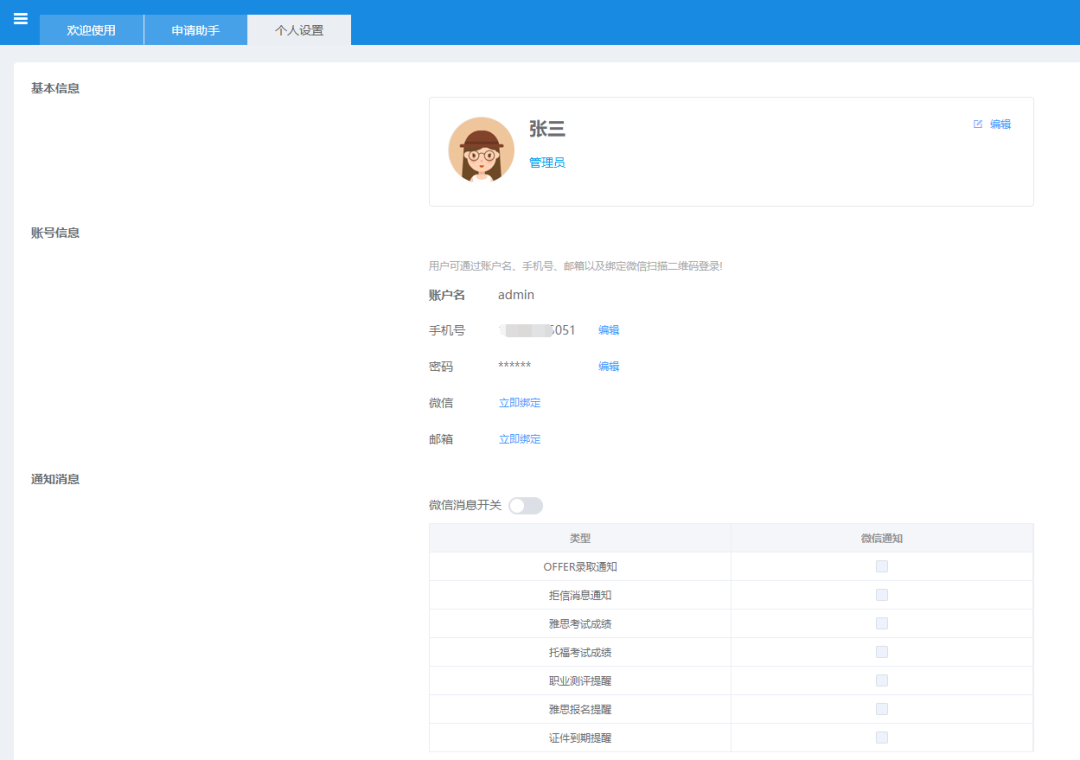1080x760 pixels.
Task: Switch to the 欢迎使用 tab
Action: pyautogui.click(x=91, y=30)
